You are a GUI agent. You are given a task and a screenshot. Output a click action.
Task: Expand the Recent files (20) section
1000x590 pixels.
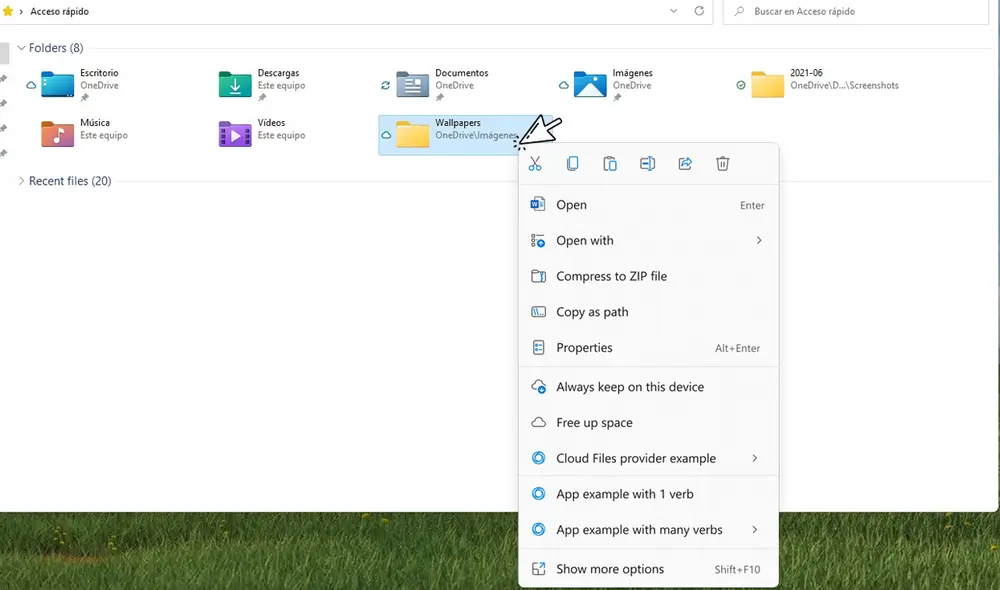[20, 181]
